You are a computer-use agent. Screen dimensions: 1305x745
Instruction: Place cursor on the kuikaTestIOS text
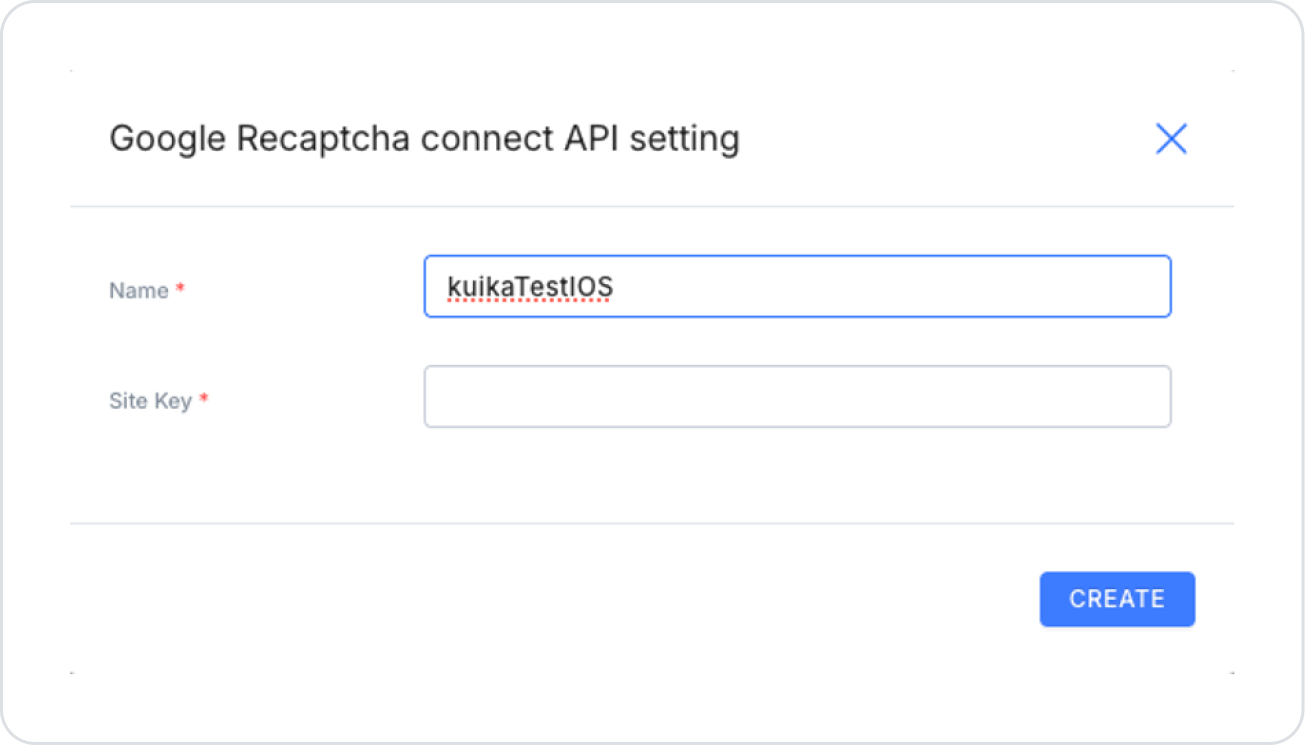point(530,288)
